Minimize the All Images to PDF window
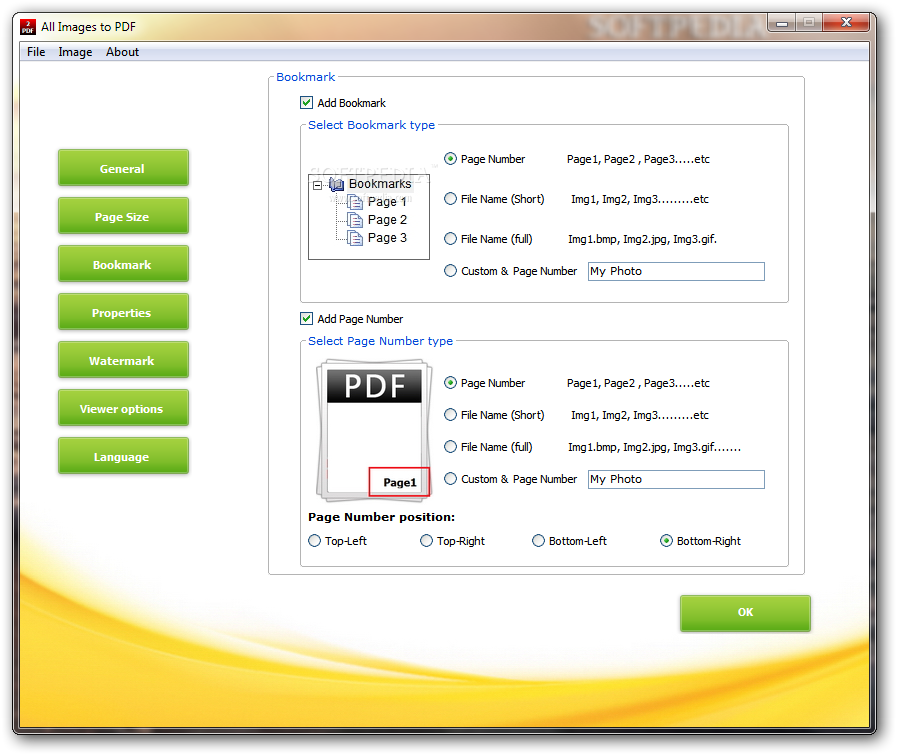The image size is (897, 755). (x=782, y=23)
